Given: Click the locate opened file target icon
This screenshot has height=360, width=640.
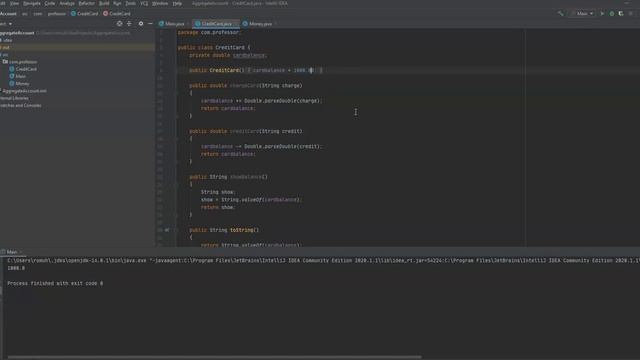Looking at the screenshot, I should (119, 24).
